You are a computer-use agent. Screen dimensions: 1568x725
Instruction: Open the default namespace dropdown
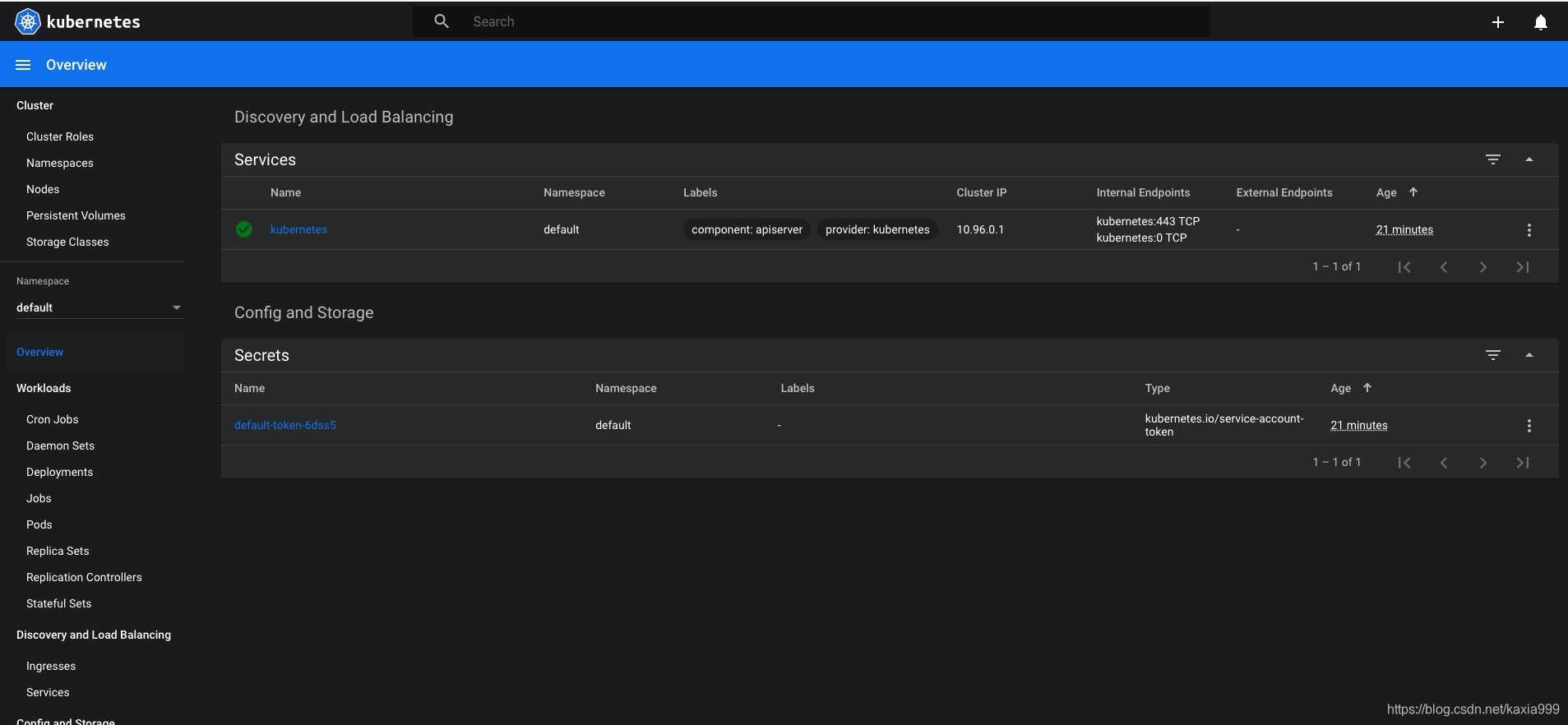[x=99, y=307]
